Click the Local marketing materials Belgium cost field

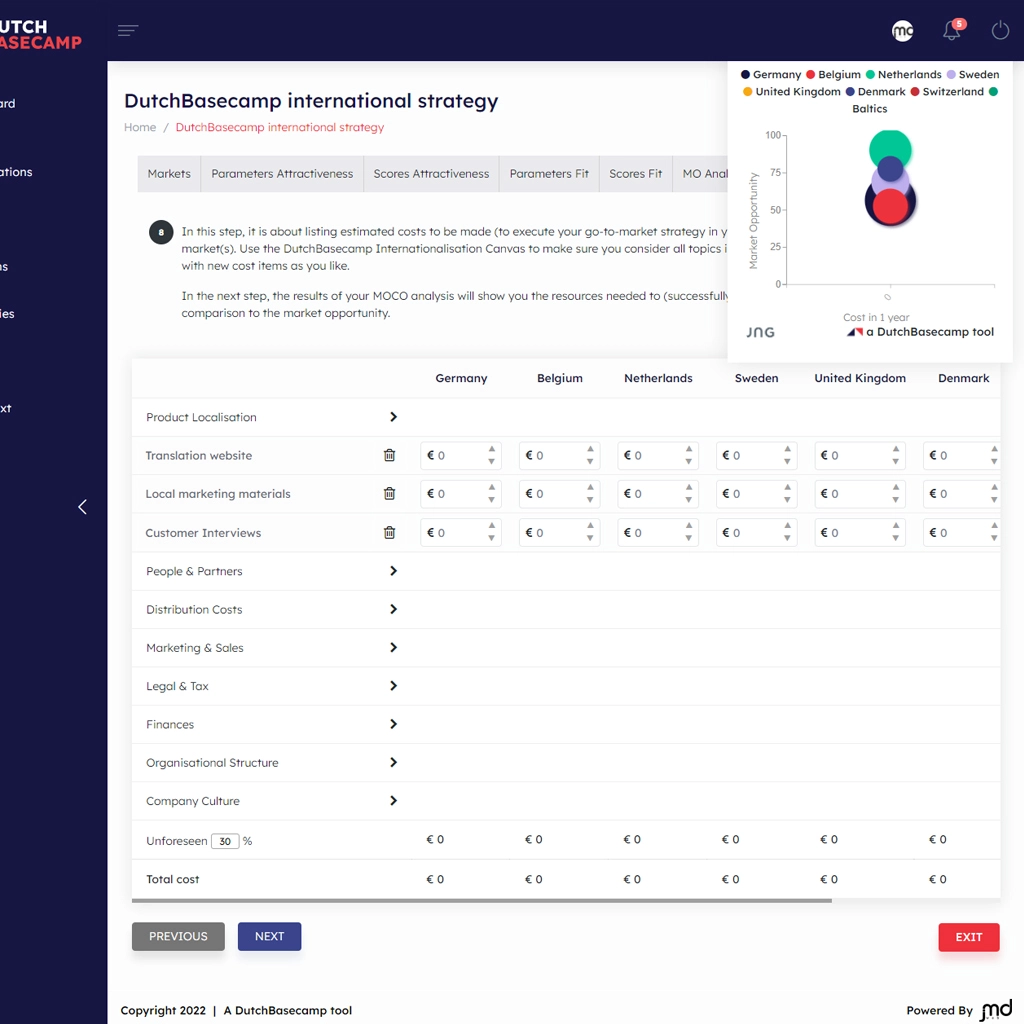click(x=560, y=494)
